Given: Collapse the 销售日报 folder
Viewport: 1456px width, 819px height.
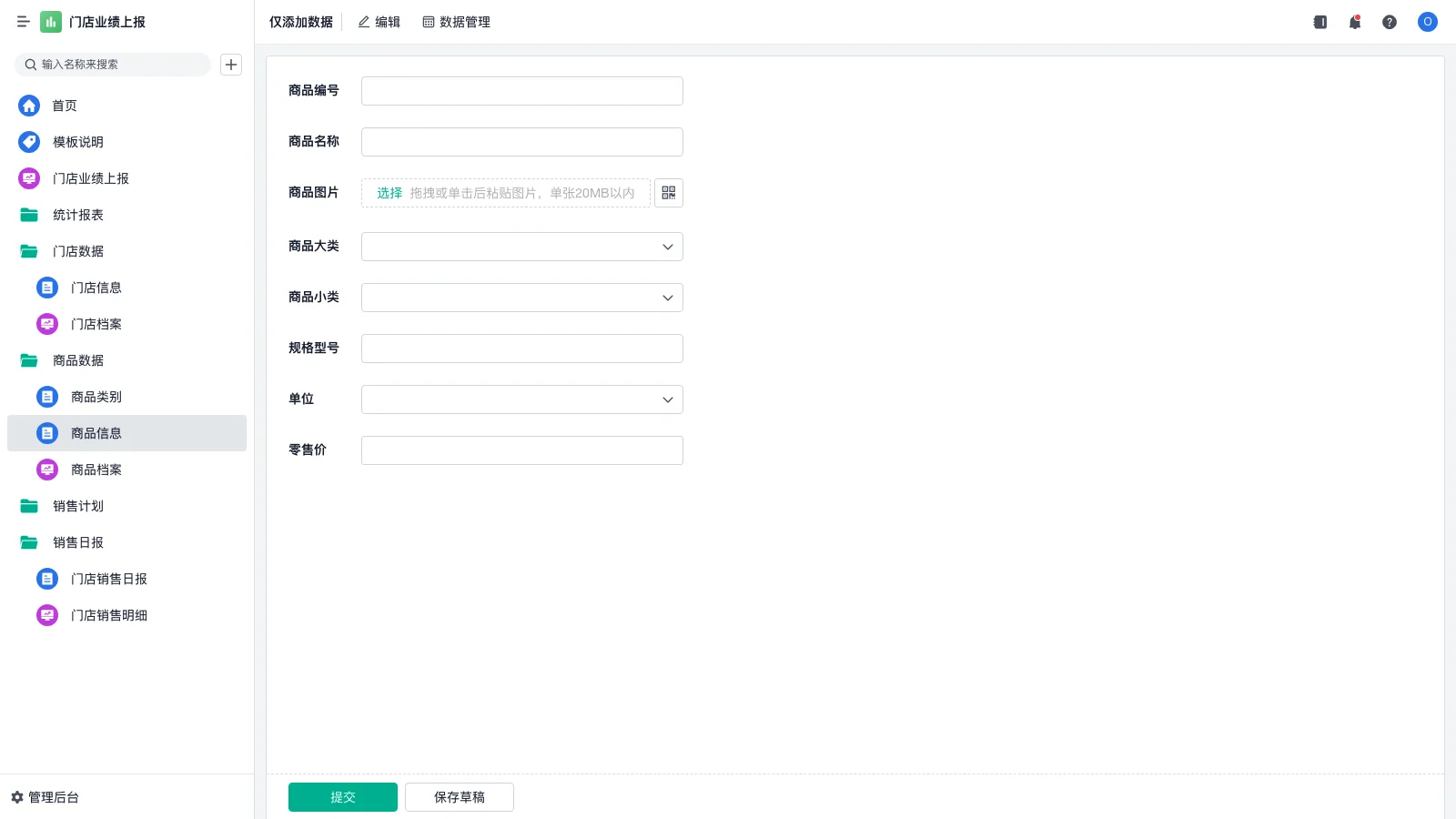Looking at the screenshot, I should 29,542.
